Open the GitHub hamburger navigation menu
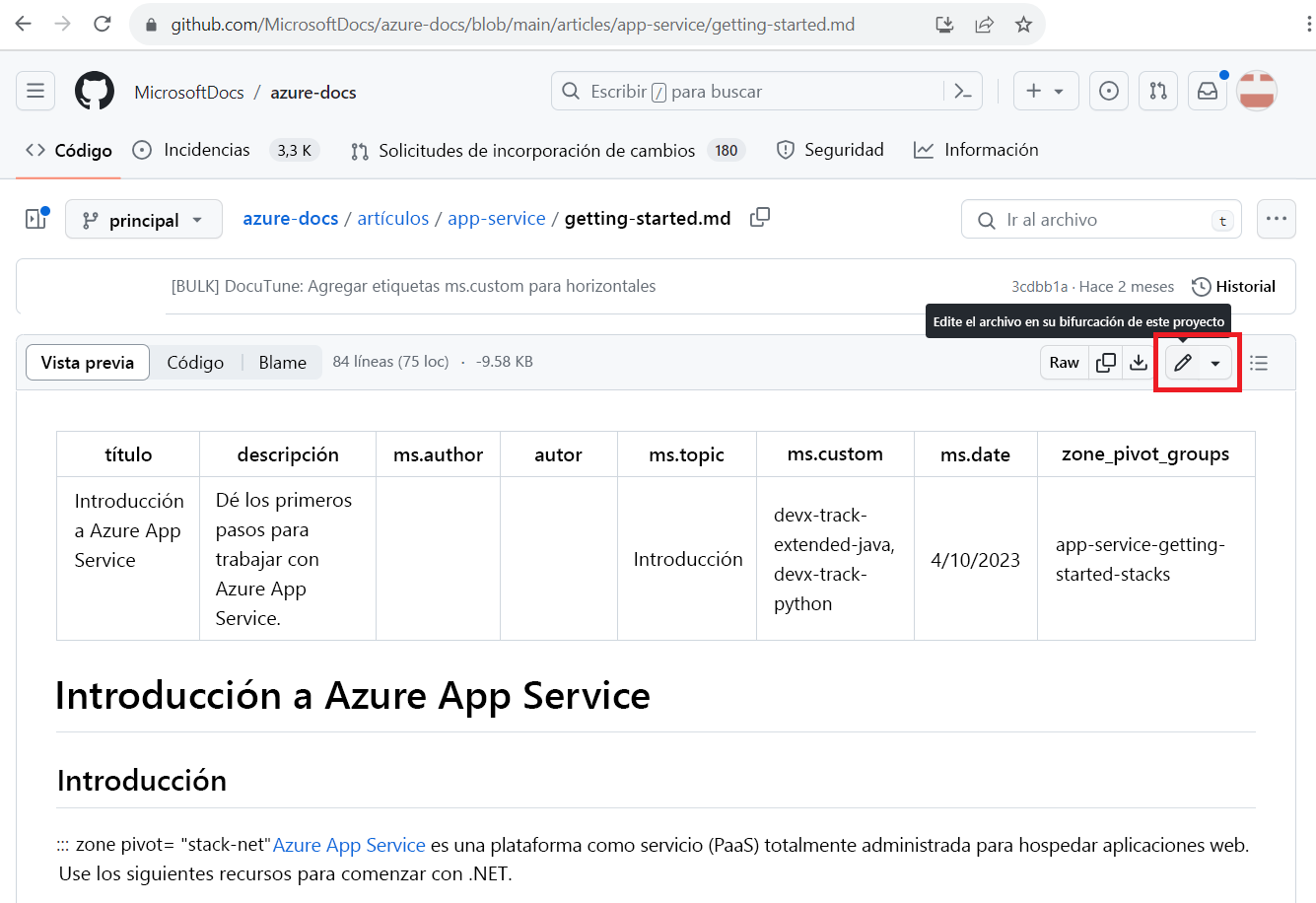1316x903 pixels. pos(35,92)
